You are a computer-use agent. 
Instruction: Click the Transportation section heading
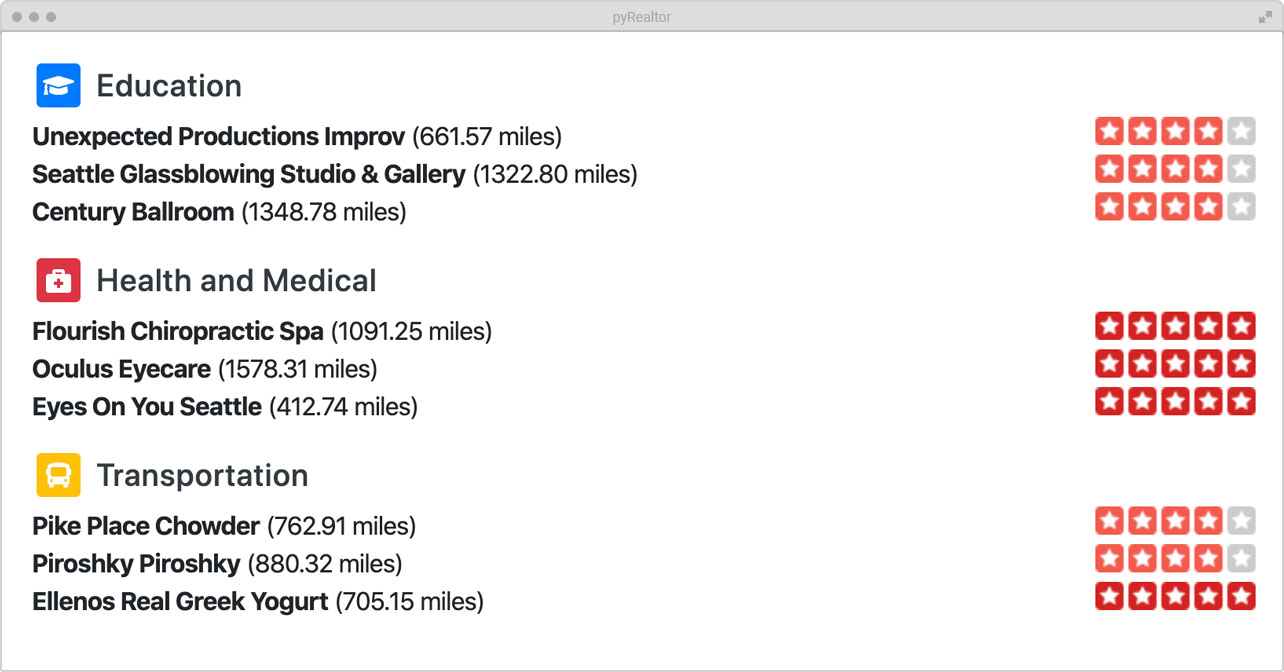202,475
